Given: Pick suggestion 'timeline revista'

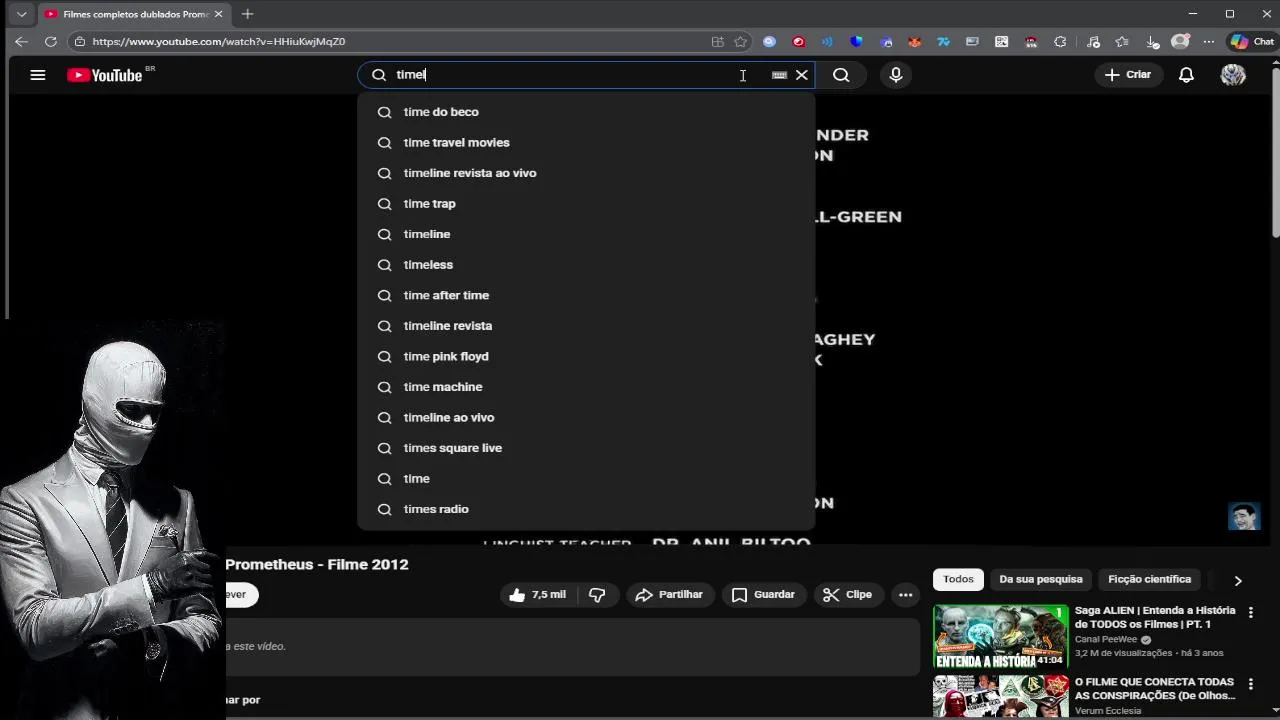Looking at the screenshot, I should (x=586, y=326).
